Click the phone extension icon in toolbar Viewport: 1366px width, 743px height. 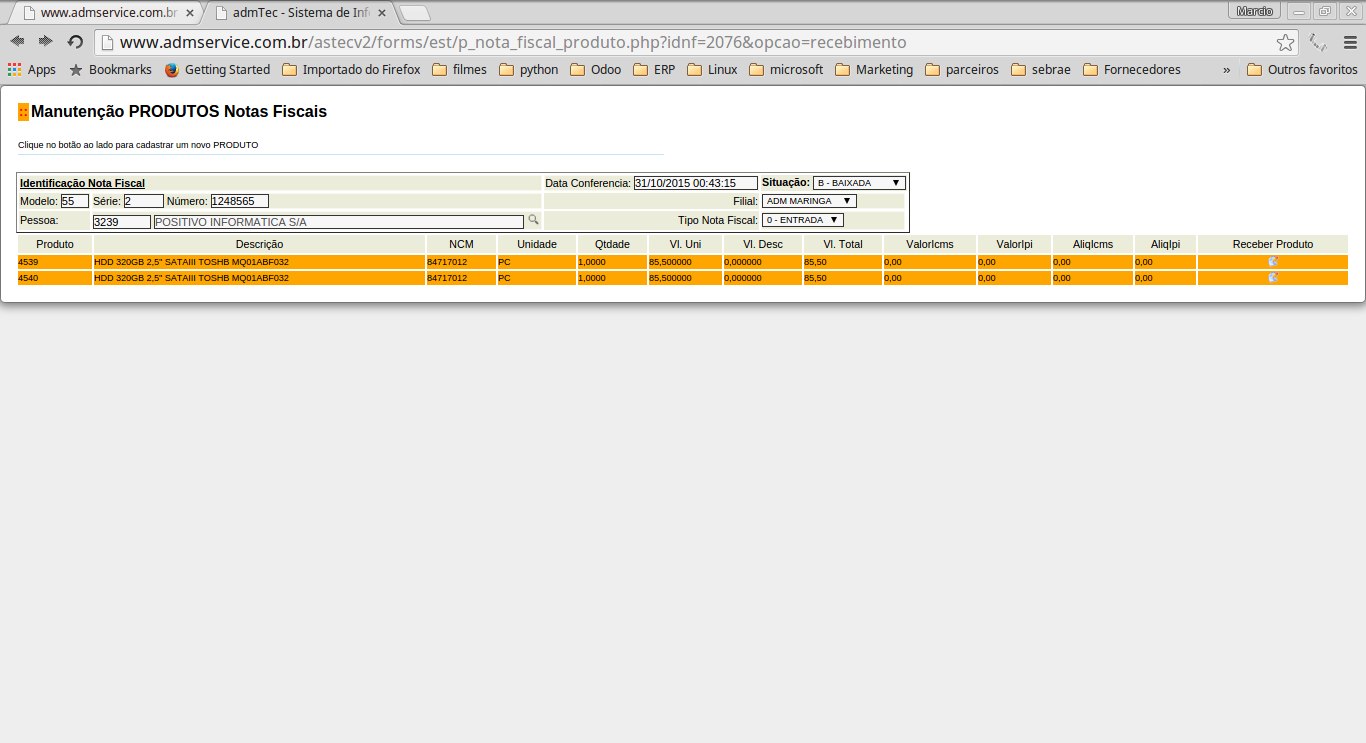(x=1318, y=42)
